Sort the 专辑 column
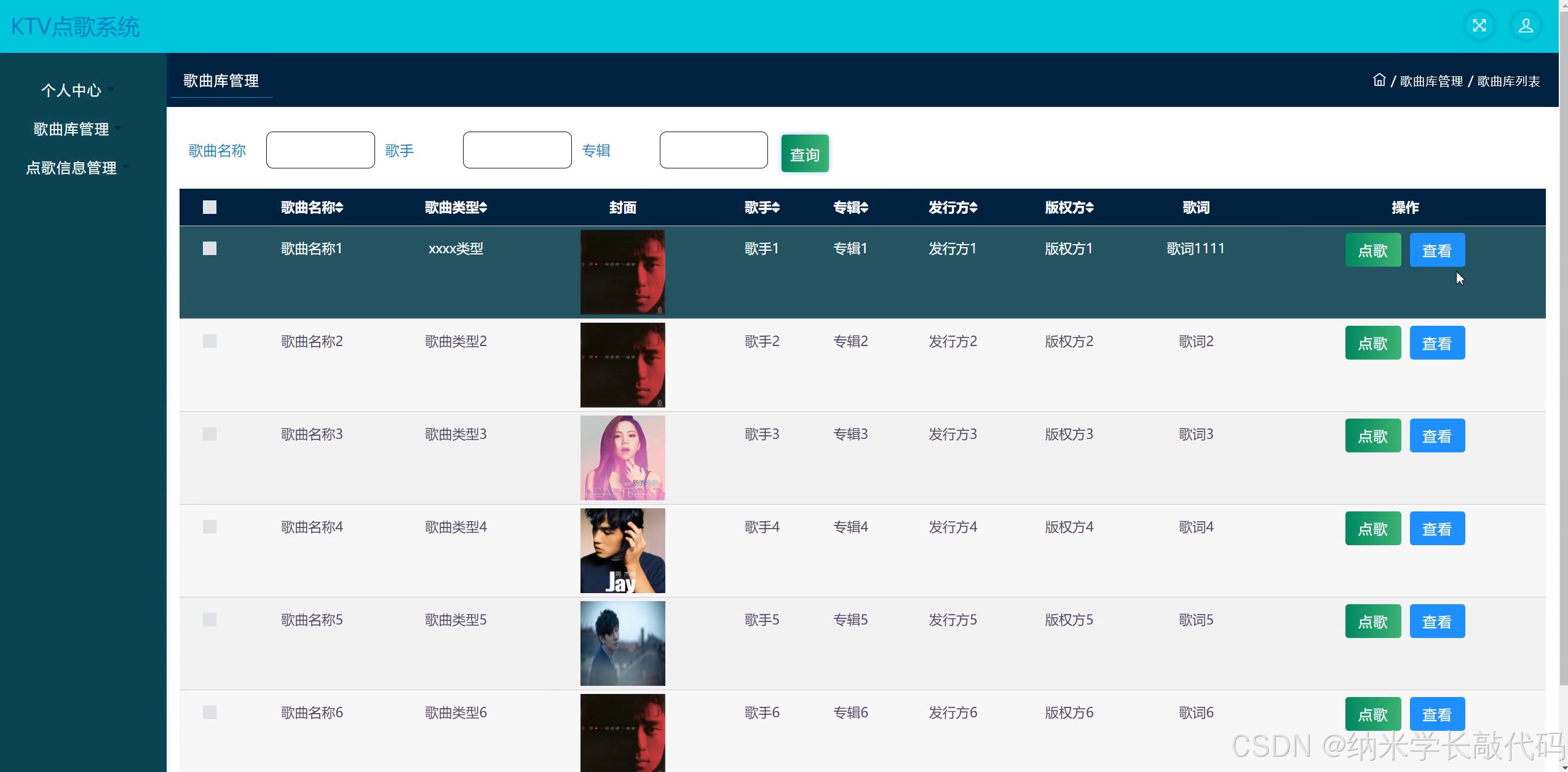 pyautogui.click(x=850, y=208)
